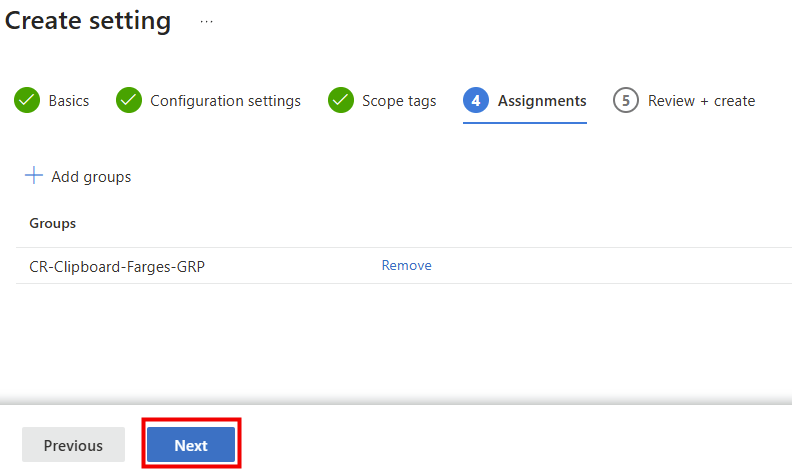Image resolution: width=792 pixels, height=475 pixels.
Task: Click the Create setting page title
Action: pos(88,21)
